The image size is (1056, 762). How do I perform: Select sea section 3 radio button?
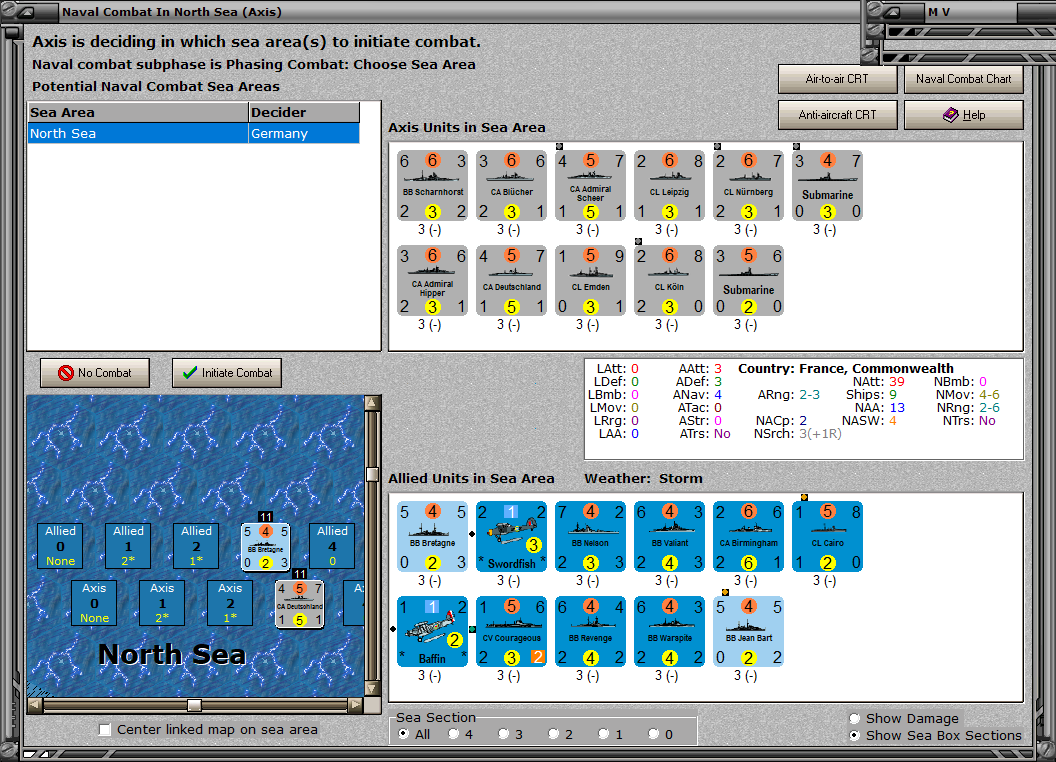pos(503,734)
